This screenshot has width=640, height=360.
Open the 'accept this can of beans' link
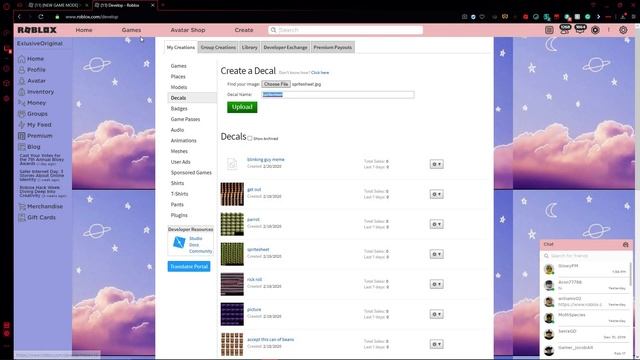pyautogui.click(x=270, y=340)
